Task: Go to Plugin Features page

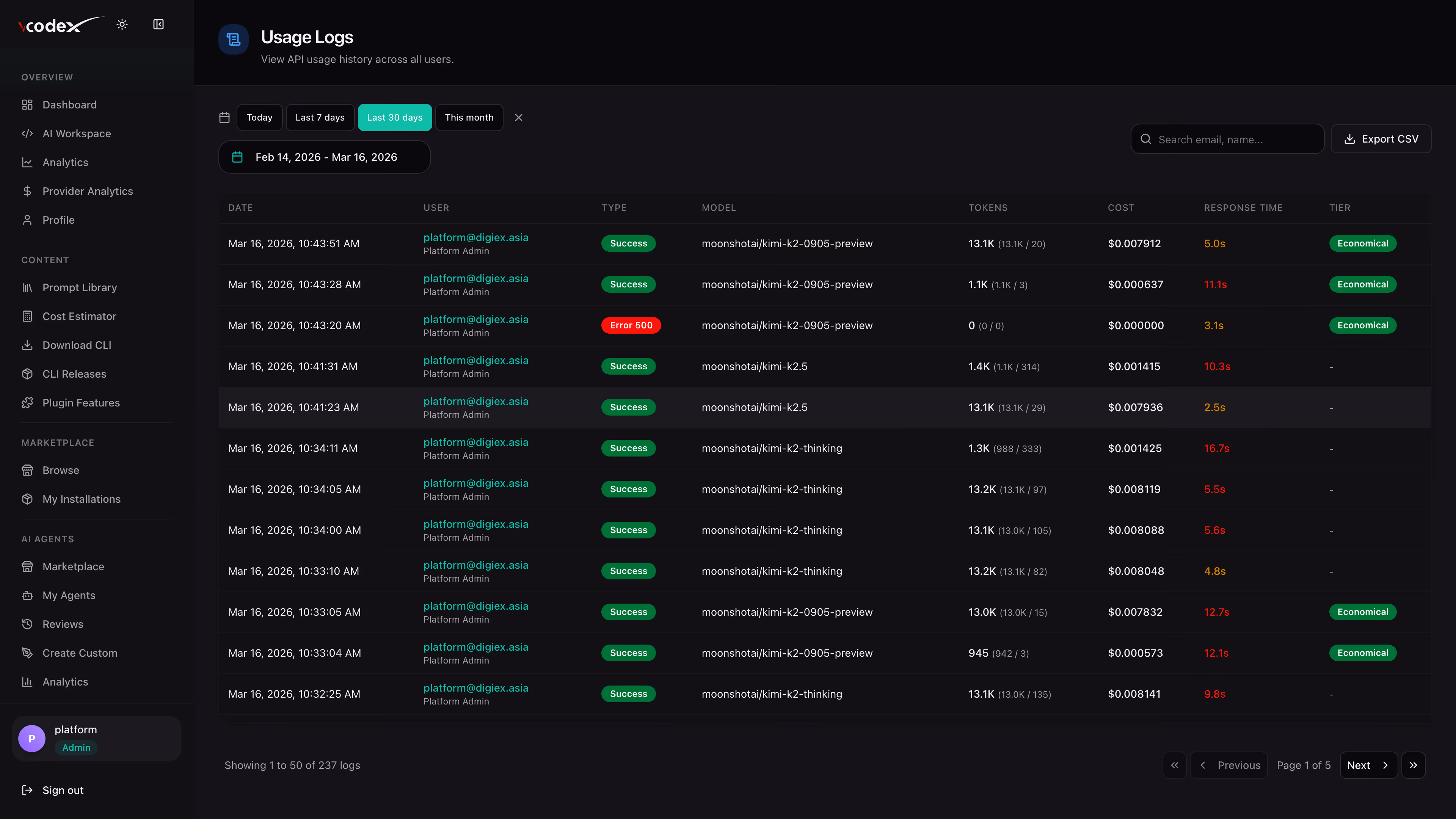Action: point(81,403)
